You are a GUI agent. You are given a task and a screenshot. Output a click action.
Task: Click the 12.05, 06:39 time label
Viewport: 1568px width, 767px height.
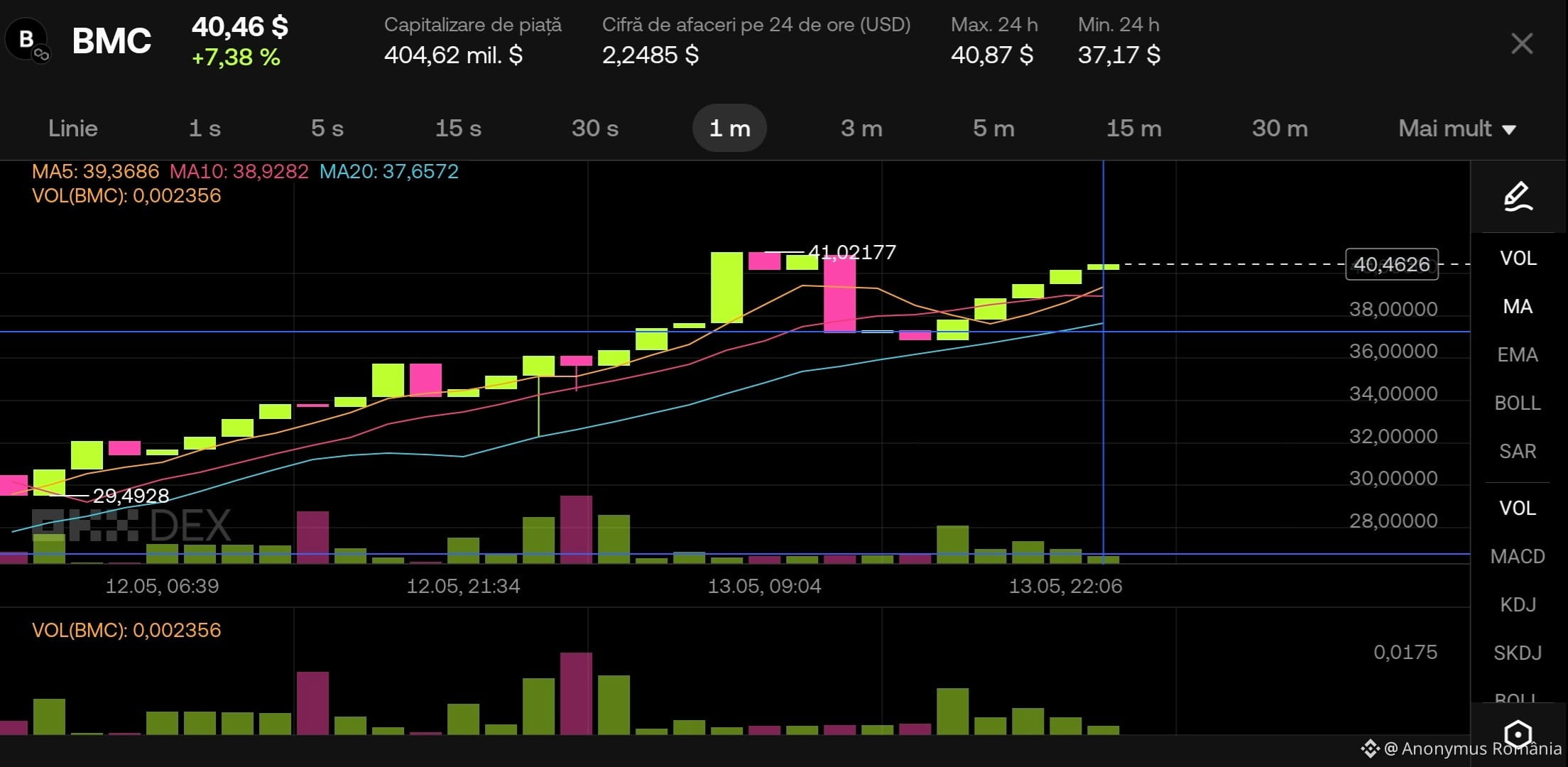162,587
